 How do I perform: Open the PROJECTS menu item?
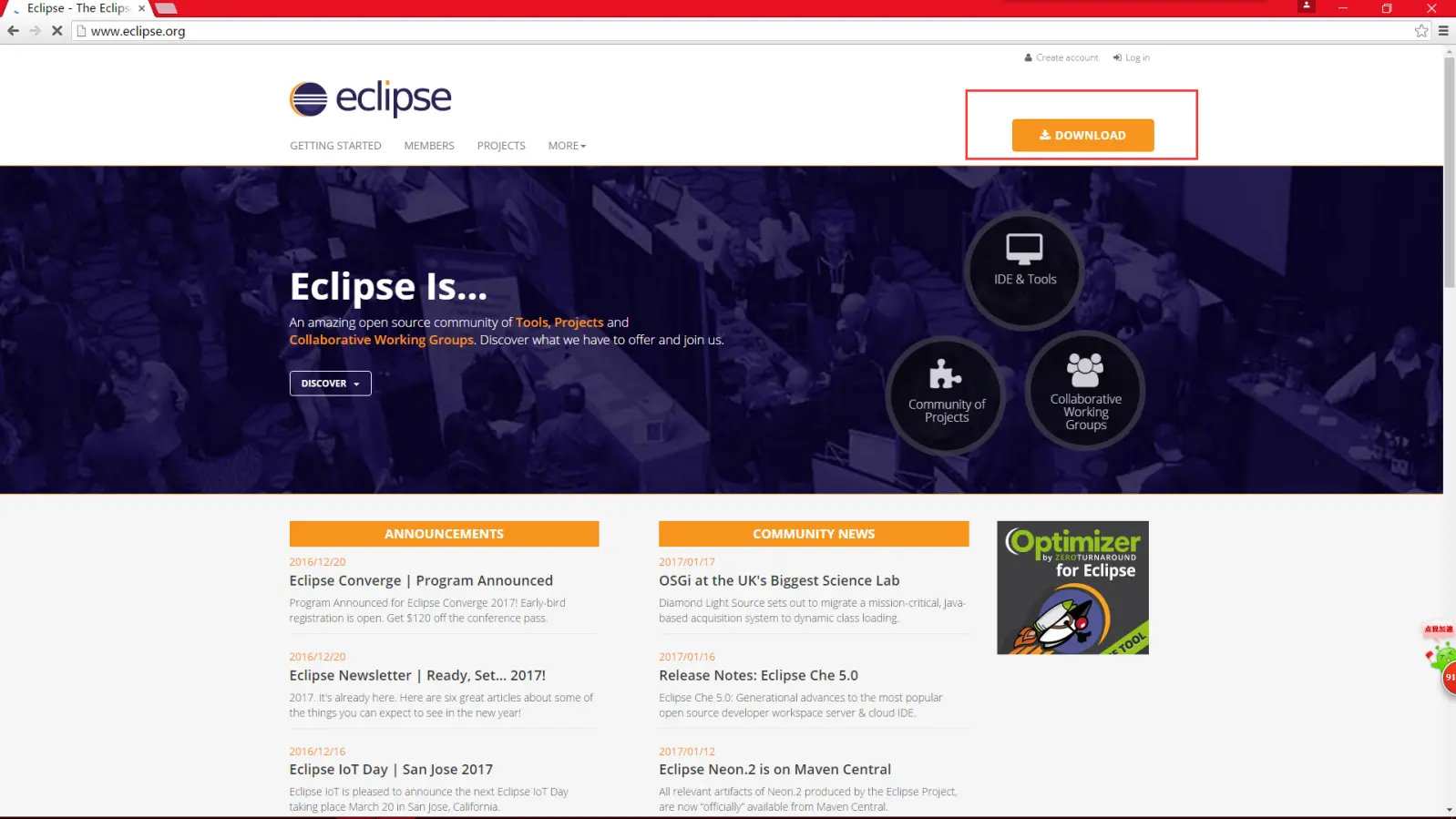coord(501,146)
